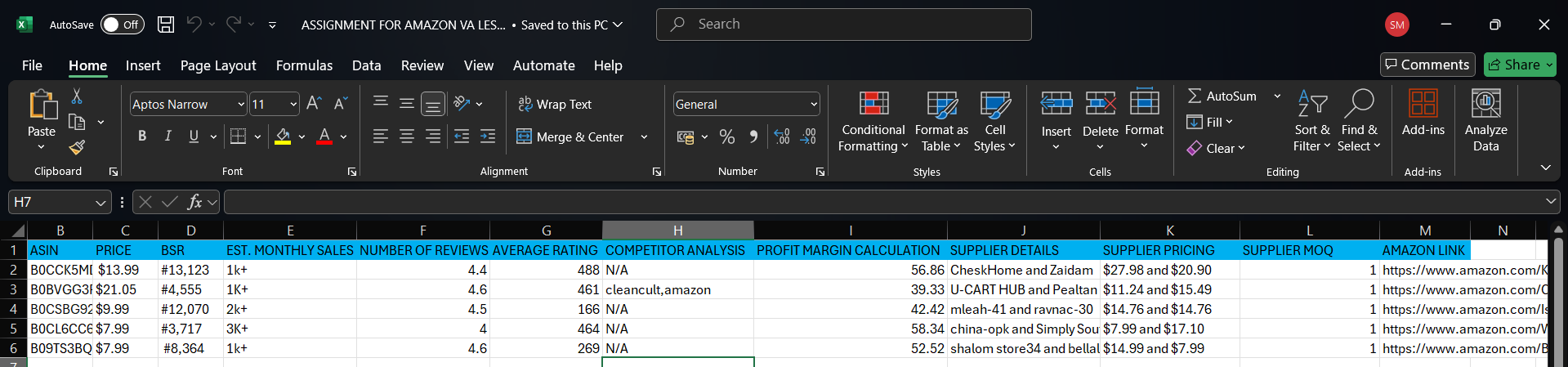Click the Paste clipboard icon
The height and width of the screenshot is (367, 1568).
(42, 105)
